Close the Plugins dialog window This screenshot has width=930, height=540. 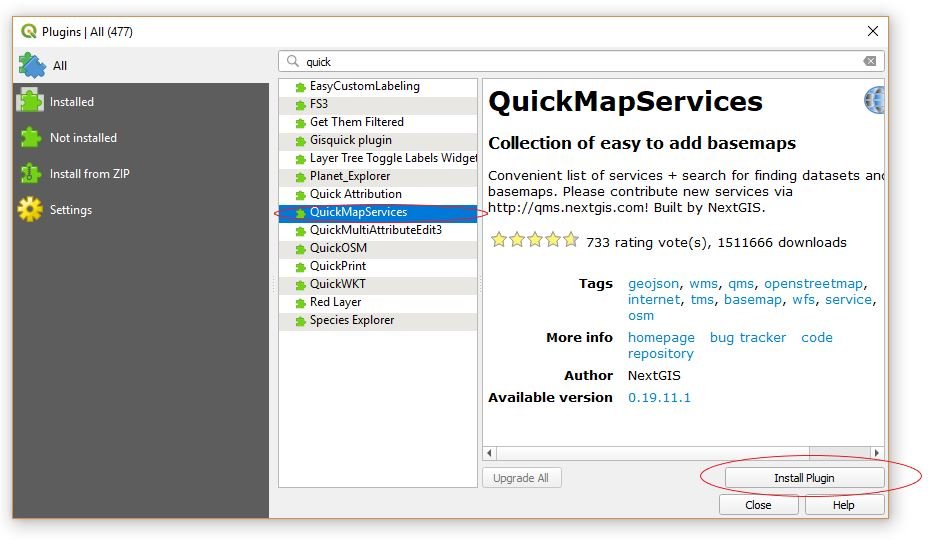click(x=872, y=31)
